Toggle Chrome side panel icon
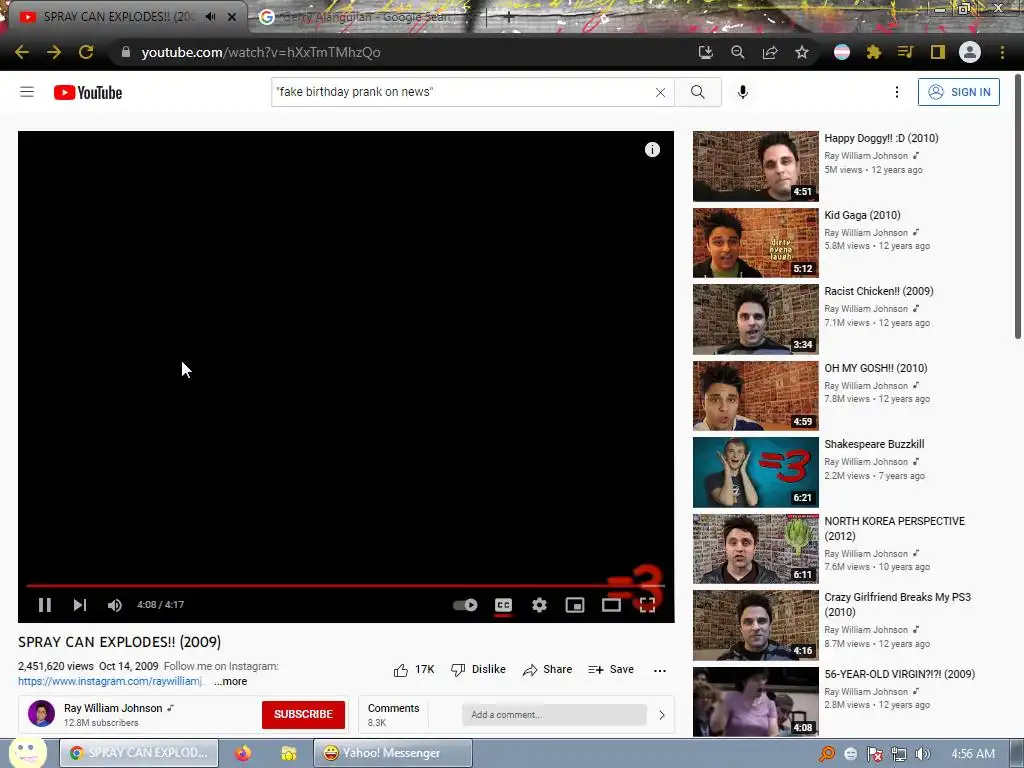Screen dimensions: 1024x768 (x=938, y=52)
